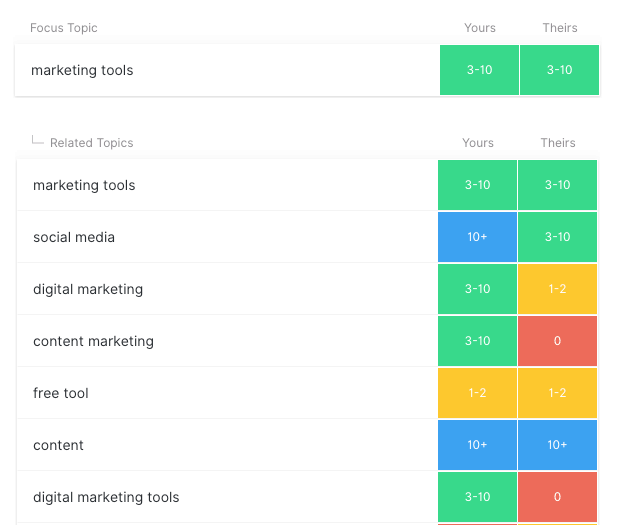618x525 pixels.
Task: Click the blue 10+ Yours cell for social media
Action: coord(478,237)
